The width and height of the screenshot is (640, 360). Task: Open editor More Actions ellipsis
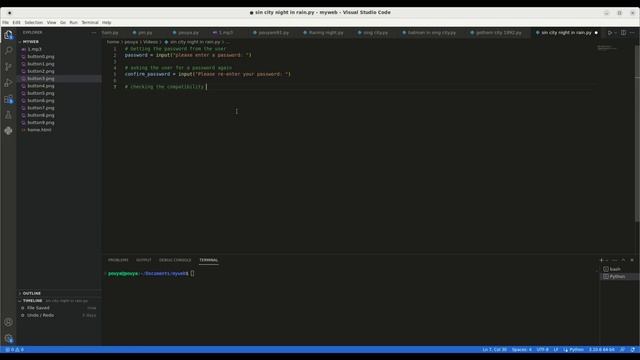[x=632, y=33]
